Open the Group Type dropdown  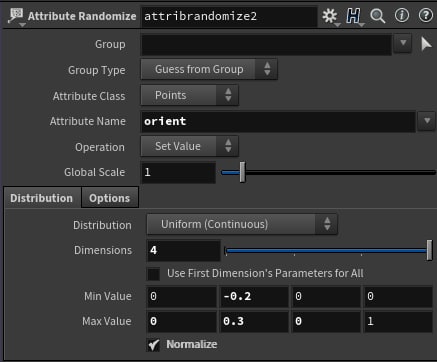tap(209, 69)
